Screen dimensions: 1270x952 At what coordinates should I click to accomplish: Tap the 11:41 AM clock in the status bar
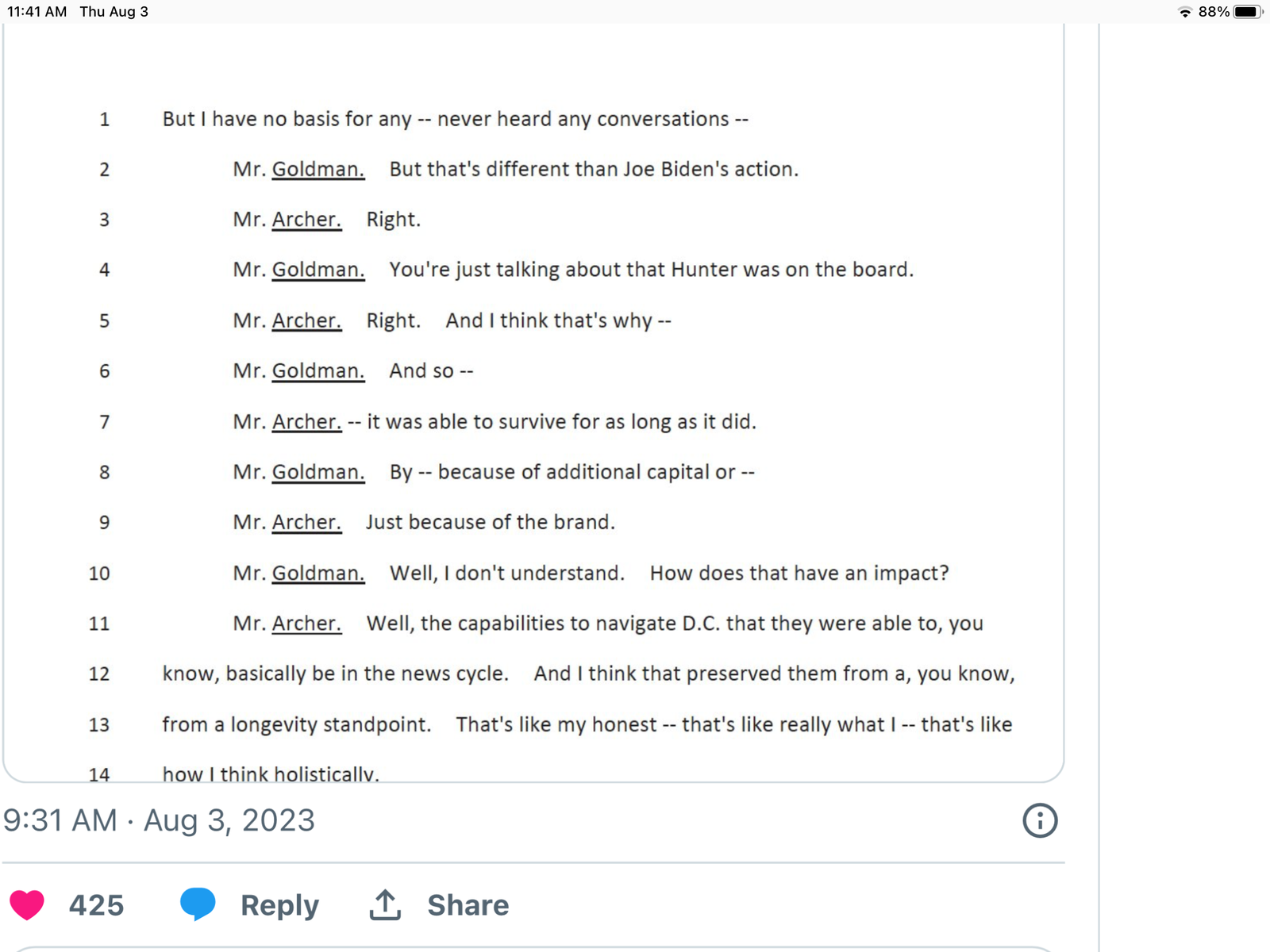(x=37, y=12)
